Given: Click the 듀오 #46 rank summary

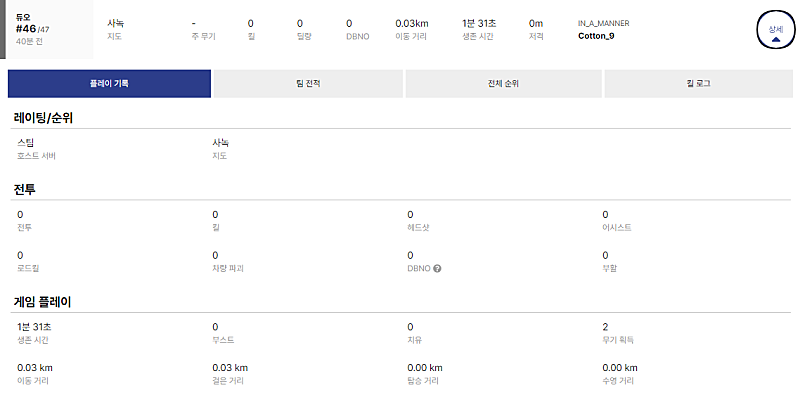Looking at the screenshot, I should [x=32, y=29].
